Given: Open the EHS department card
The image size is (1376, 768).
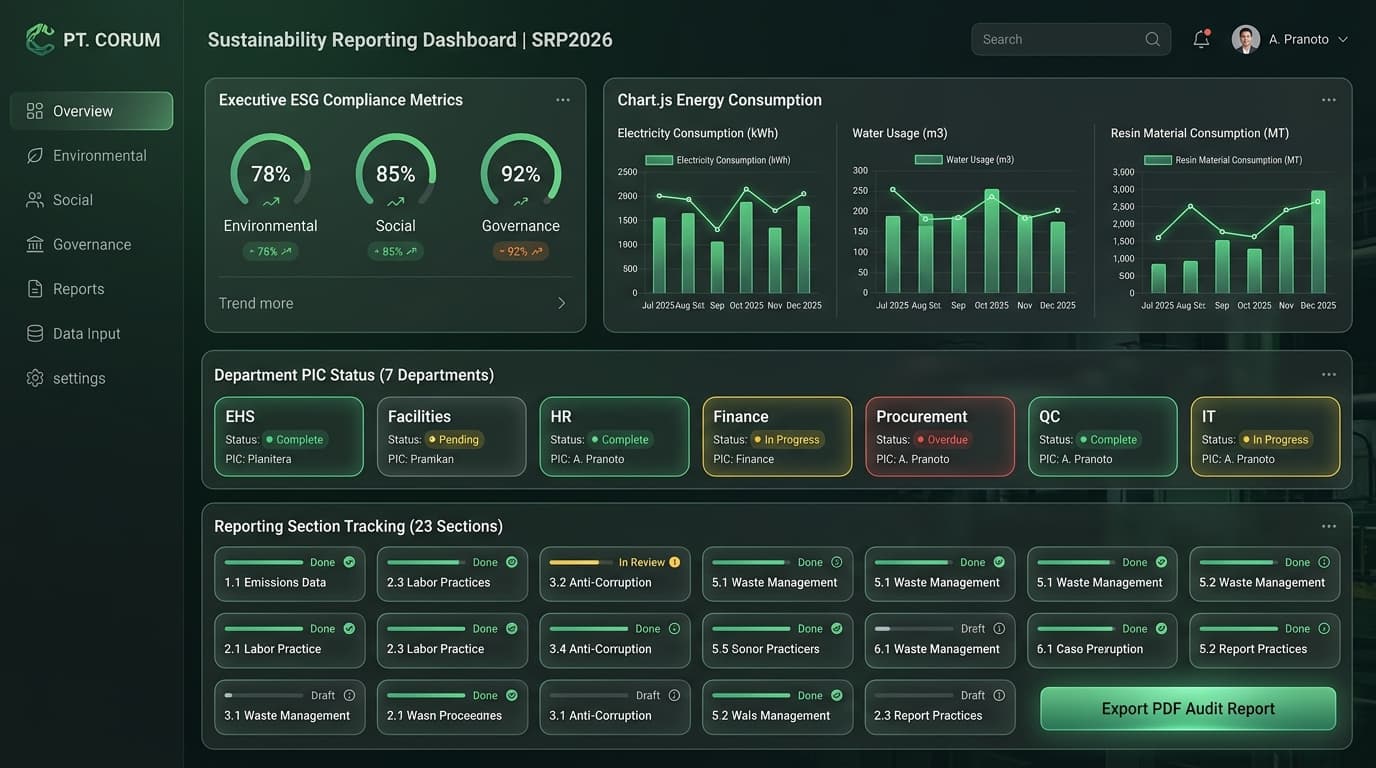Looking at the screenshot, I should tap(289, 437).
